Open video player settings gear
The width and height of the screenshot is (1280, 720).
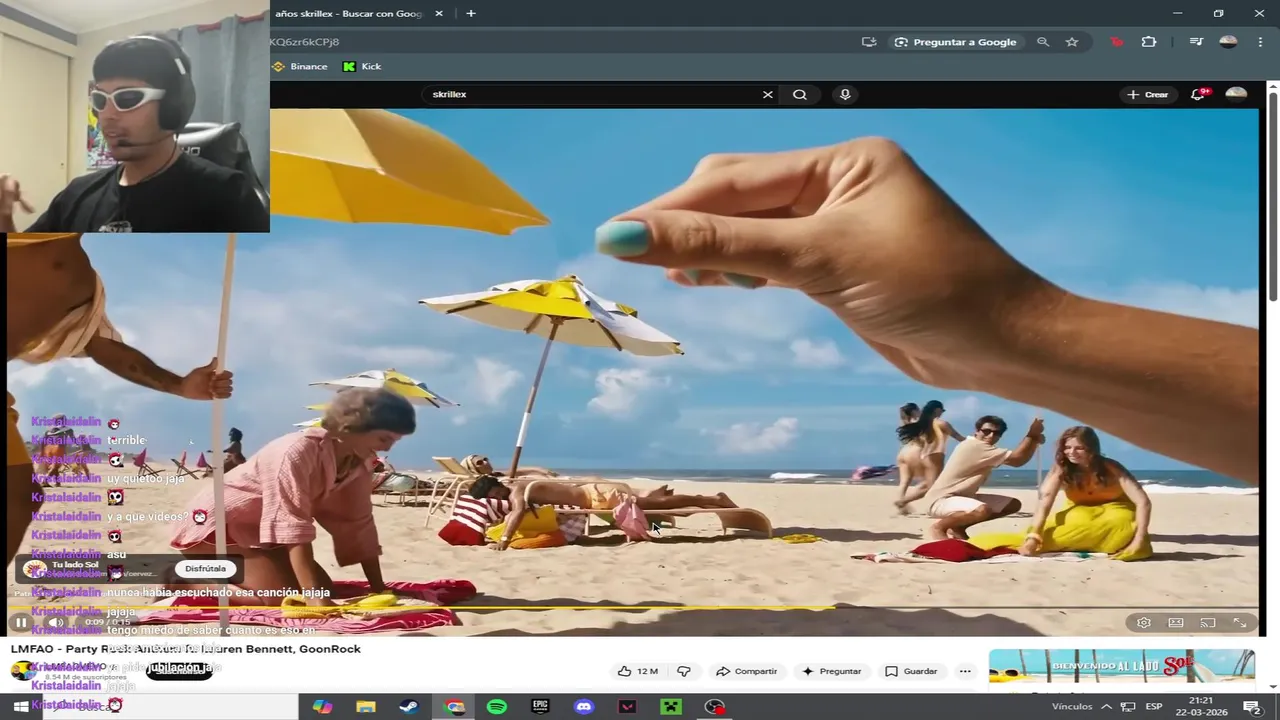pos(1144,623)
